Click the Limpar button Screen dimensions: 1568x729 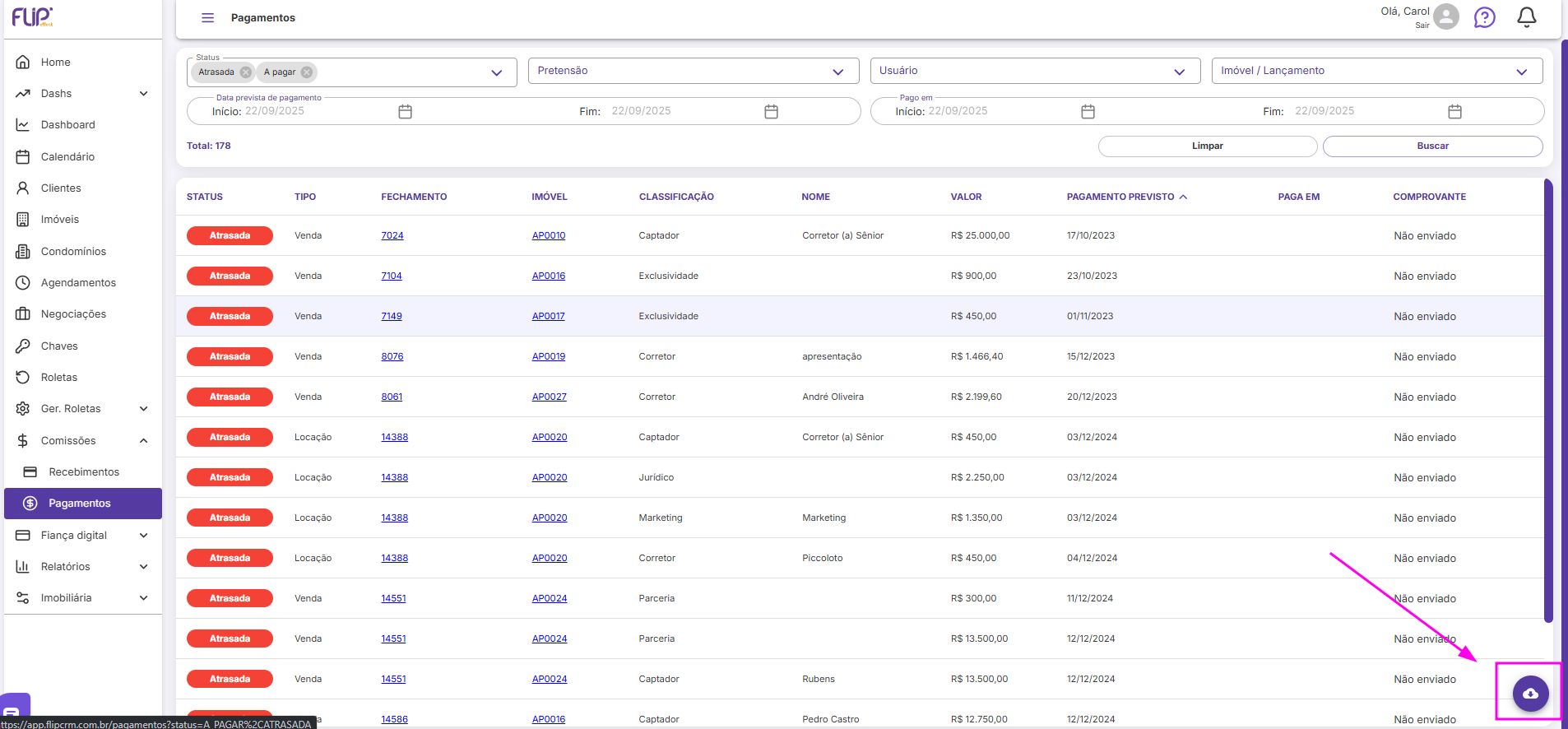point(1208,146)
